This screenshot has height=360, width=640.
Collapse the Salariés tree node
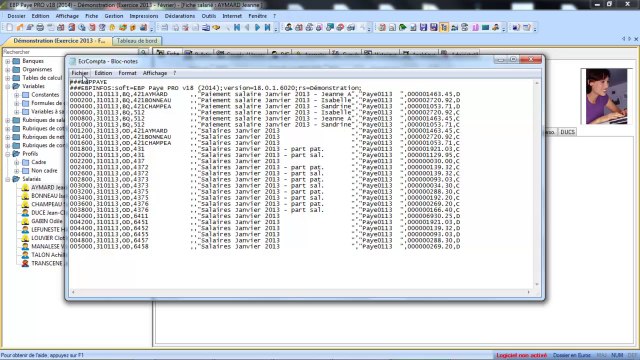pos(8,179)
